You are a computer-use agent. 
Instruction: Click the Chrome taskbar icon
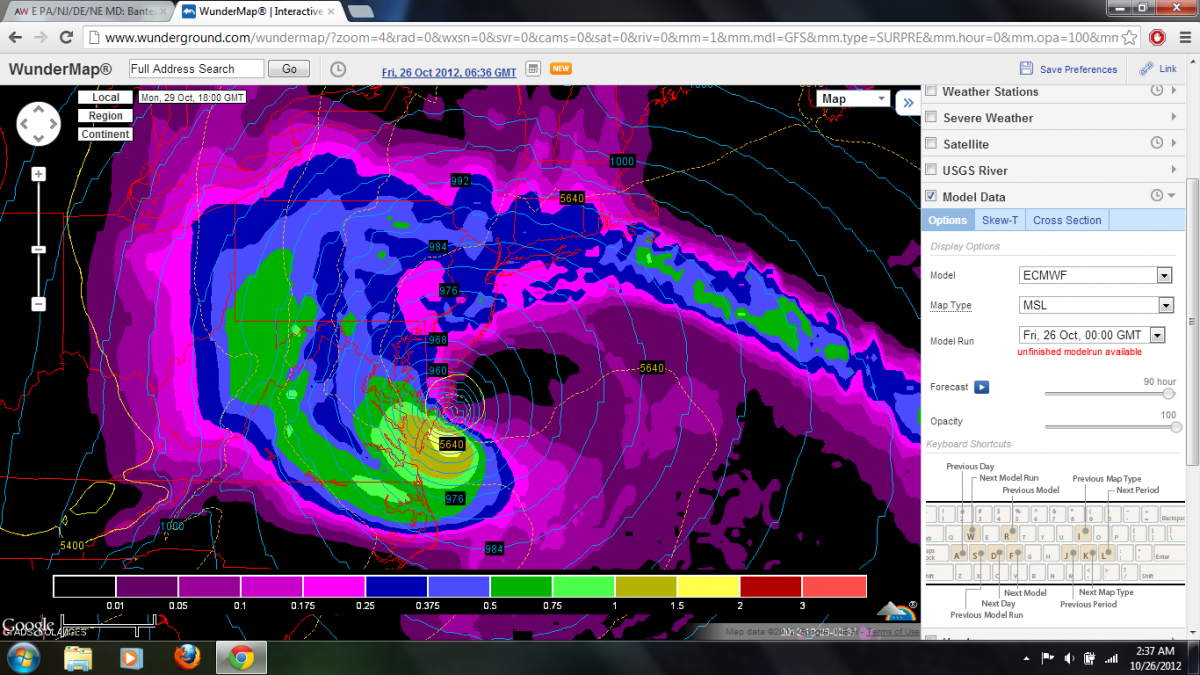point(239,658)
